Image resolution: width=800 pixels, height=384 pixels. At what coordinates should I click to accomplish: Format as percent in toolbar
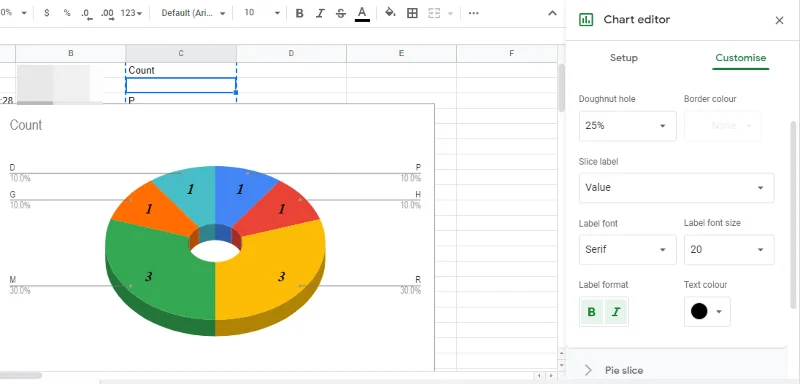67,13
